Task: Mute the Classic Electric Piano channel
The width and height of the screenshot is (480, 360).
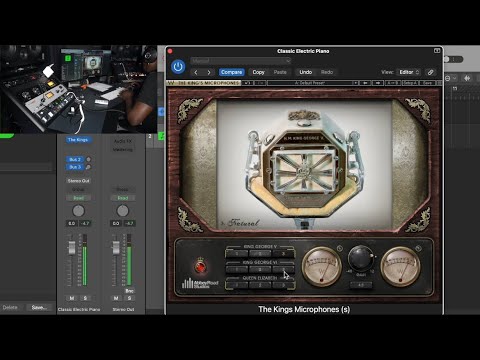Action: 72,298
